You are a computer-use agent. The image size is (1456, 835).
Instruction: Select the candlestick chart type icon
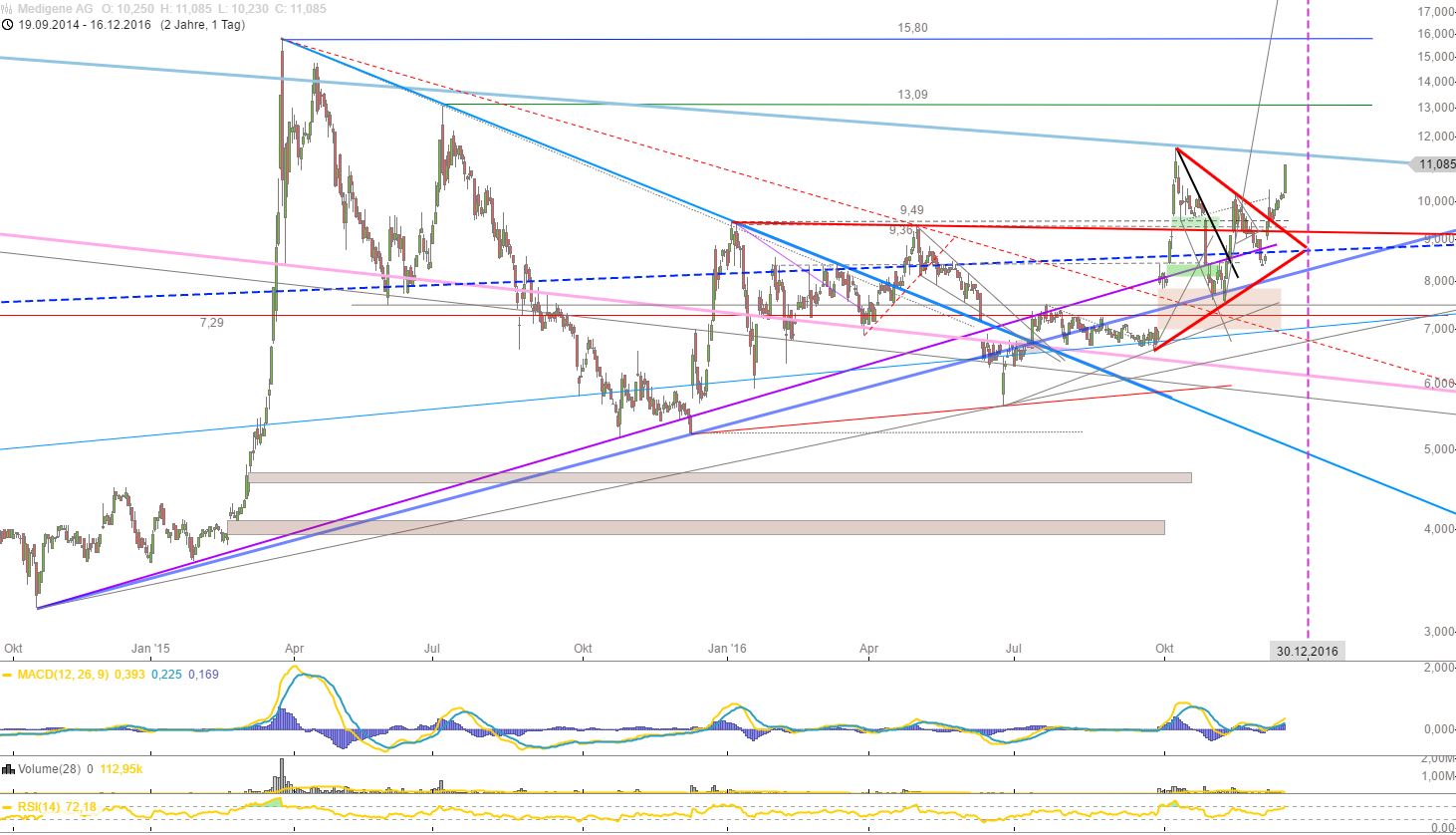(x=7, y=9)
